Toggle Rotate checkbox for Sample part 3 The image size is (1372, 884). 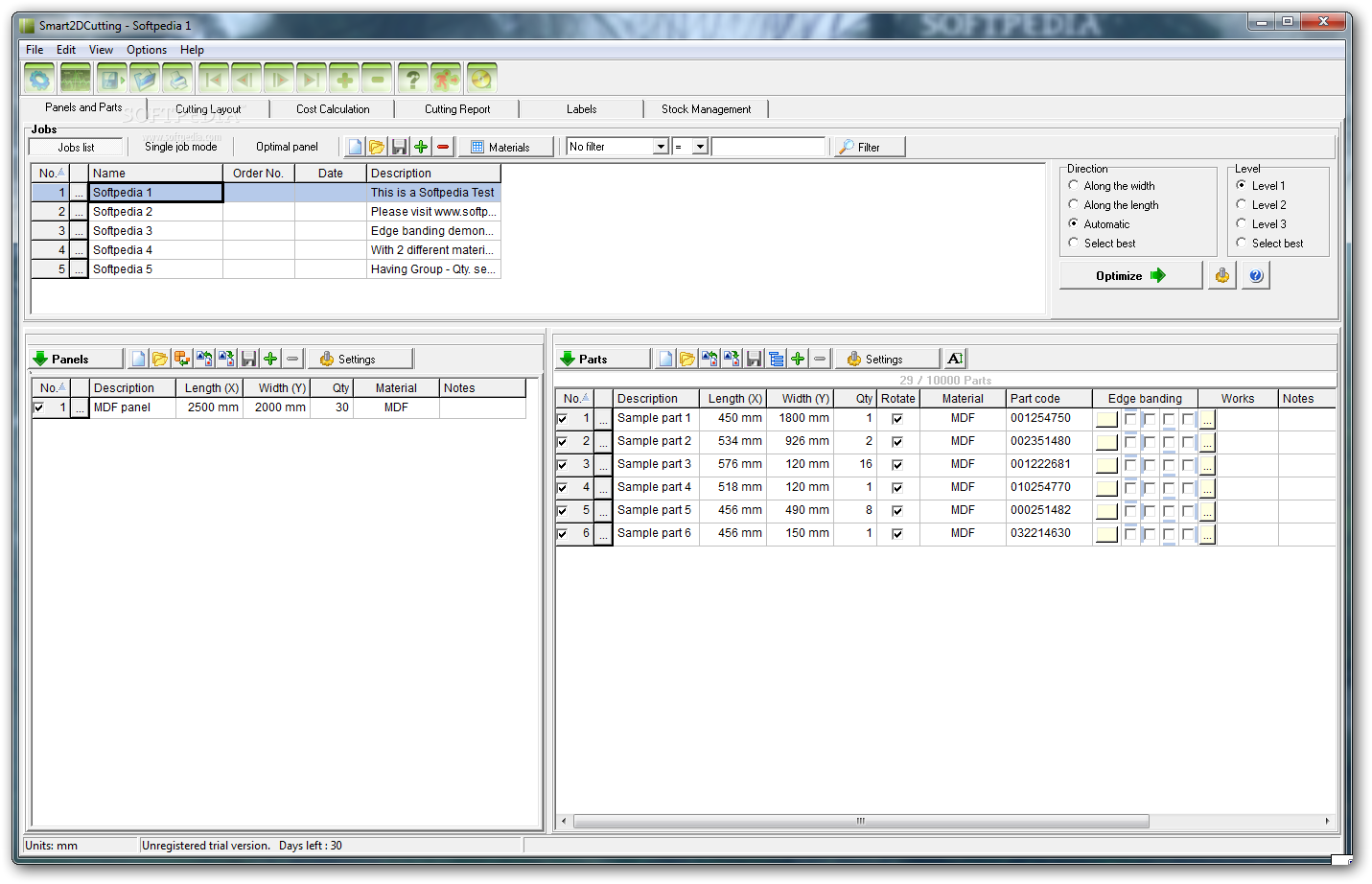[897, 465]
